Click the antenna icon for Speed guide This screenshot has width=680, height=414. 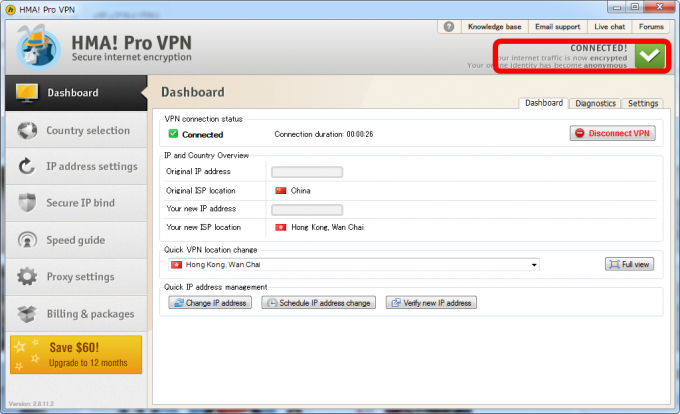(27, 240)
